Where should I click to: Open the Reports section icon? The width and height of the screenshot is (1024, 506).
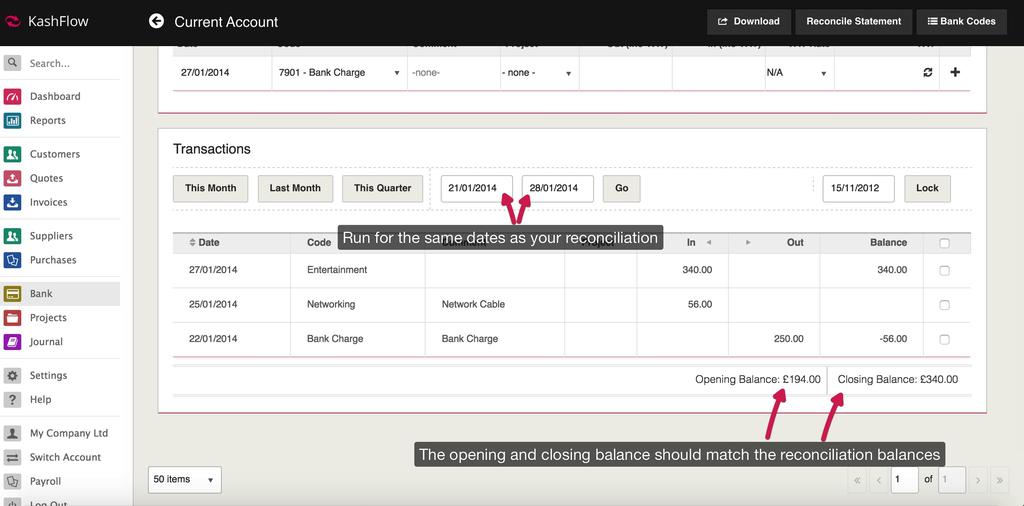tap(12, 121)
